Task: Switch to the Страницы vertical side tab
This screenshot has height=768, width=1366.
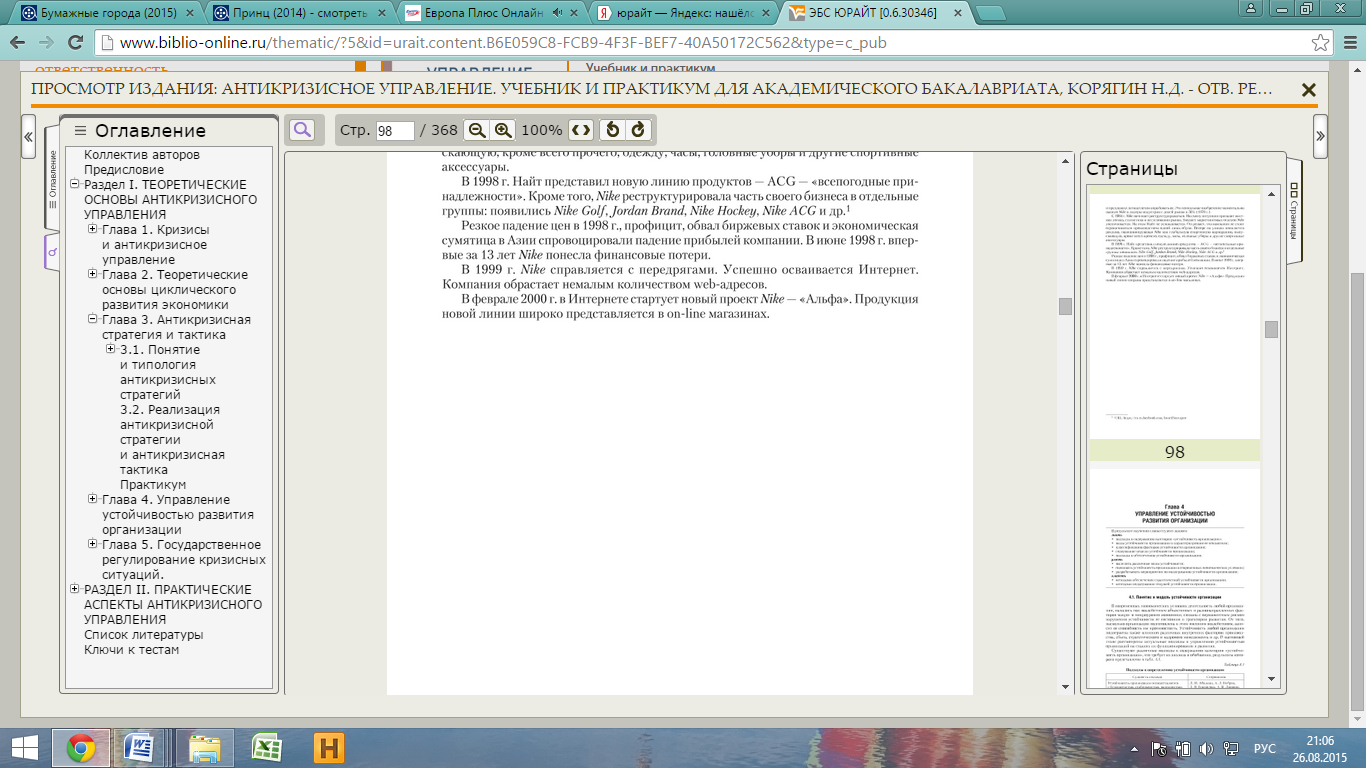Action: 1294,211
